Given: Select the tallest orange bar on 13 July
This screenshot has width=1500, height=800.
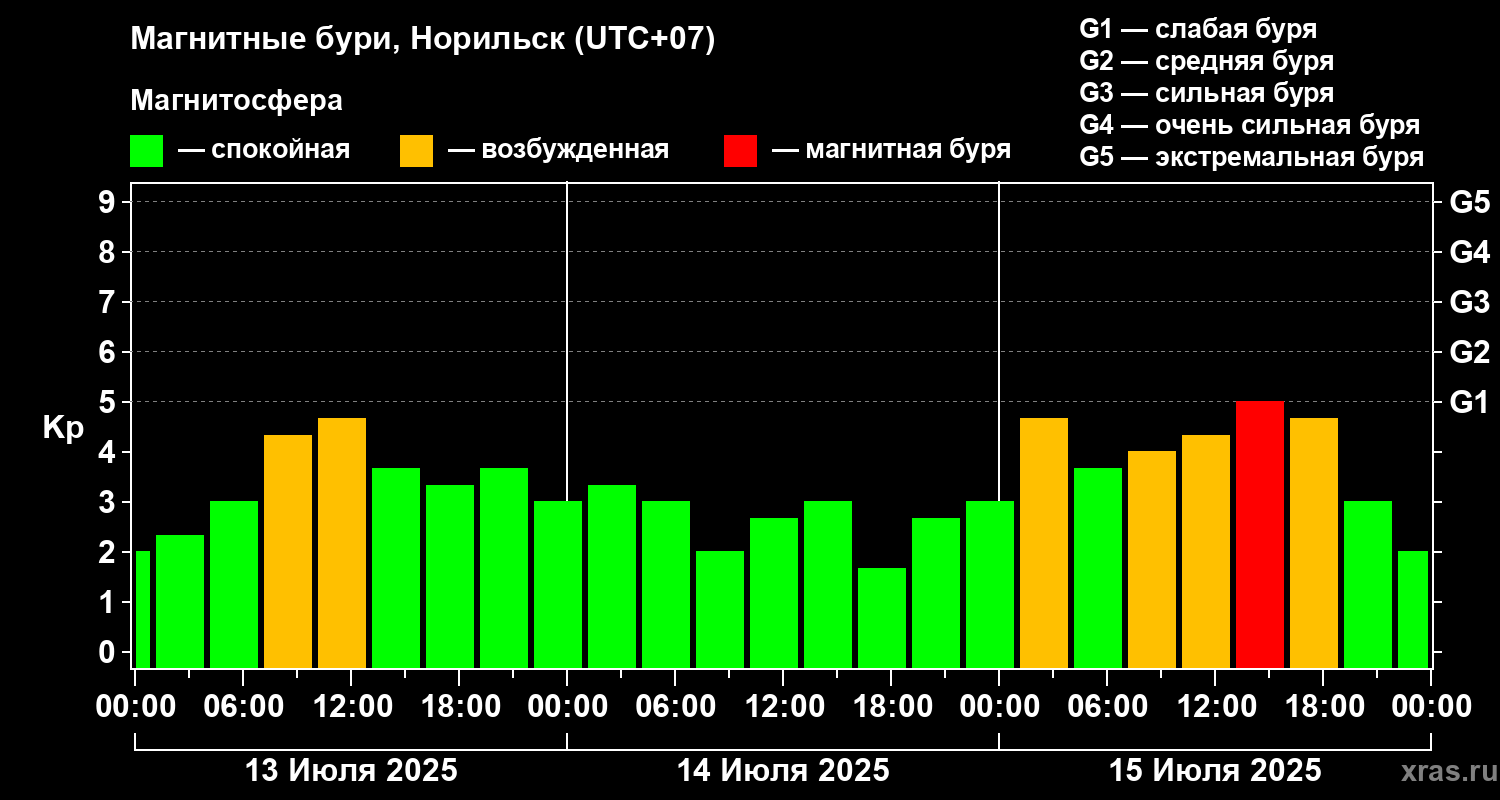Looking at the screenshot, I should tap(342, 542).
